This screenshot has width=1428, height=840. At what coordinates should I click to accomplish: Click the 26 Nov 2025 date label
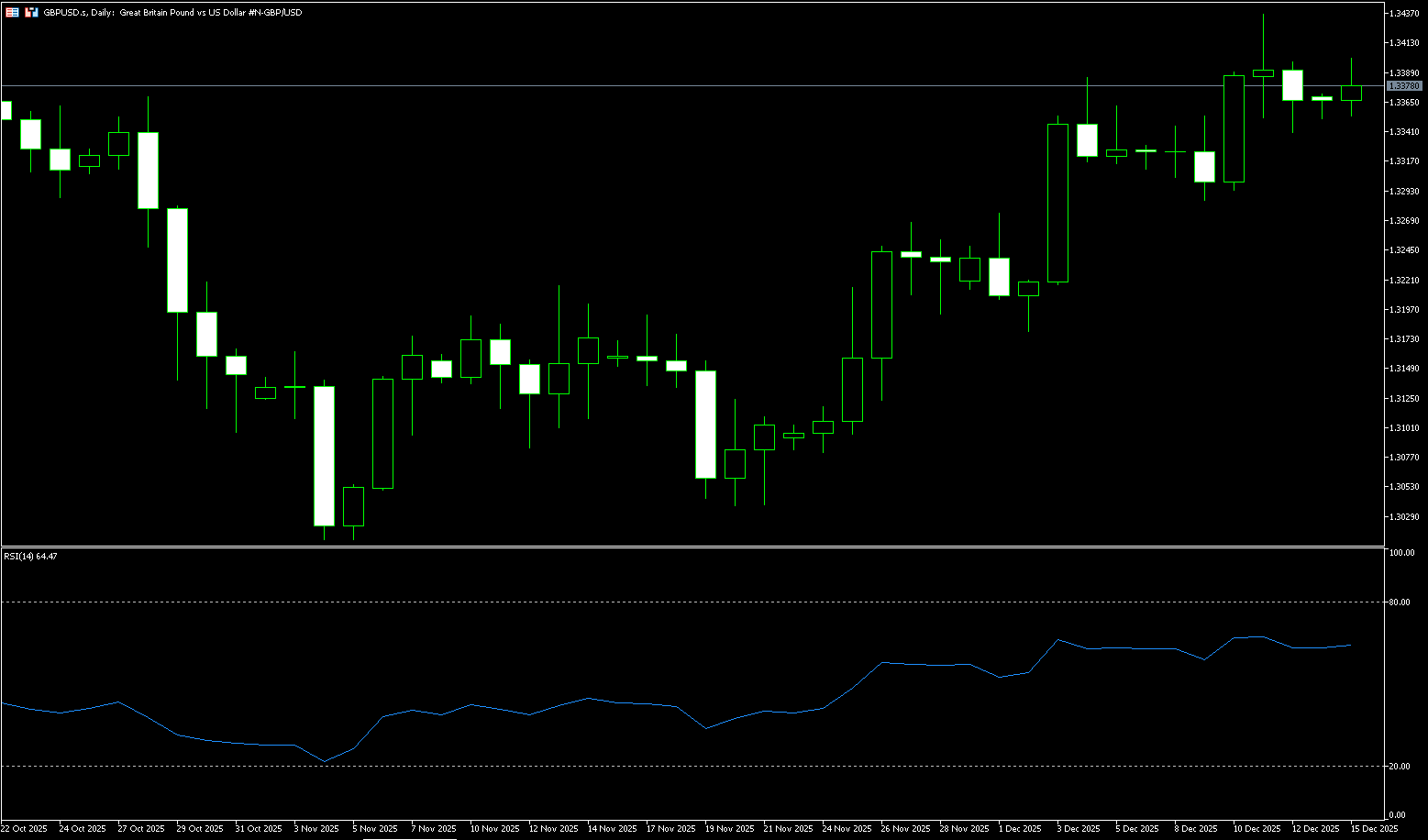[x=904, y=829]
